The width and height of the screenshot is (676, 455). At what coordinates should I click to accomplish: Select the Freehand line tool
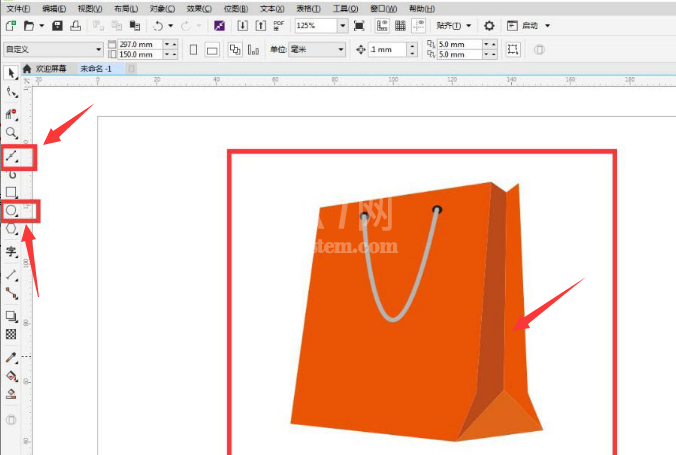(12, 157)
